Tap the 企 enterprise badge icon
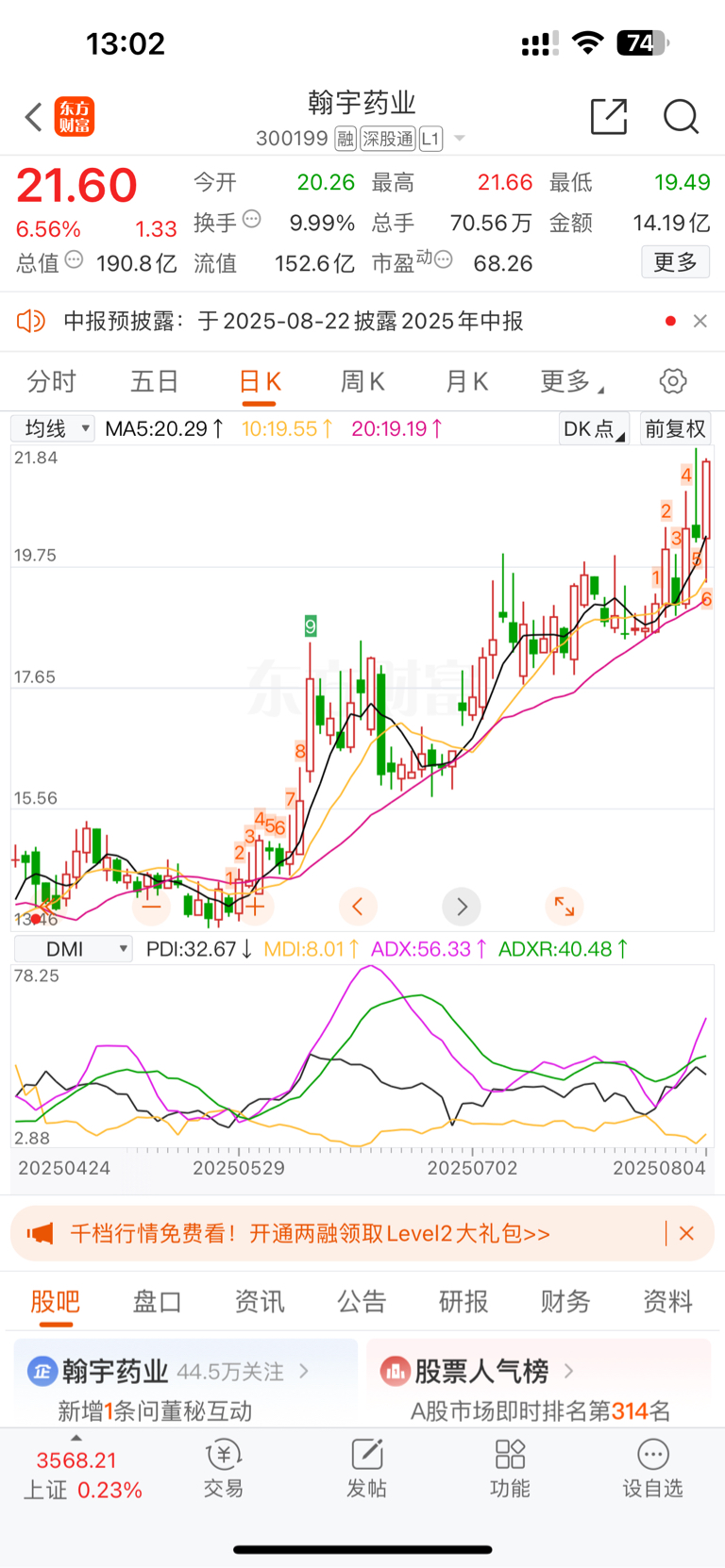Viewport: 725px width, 1568px height. [42, 1371]
